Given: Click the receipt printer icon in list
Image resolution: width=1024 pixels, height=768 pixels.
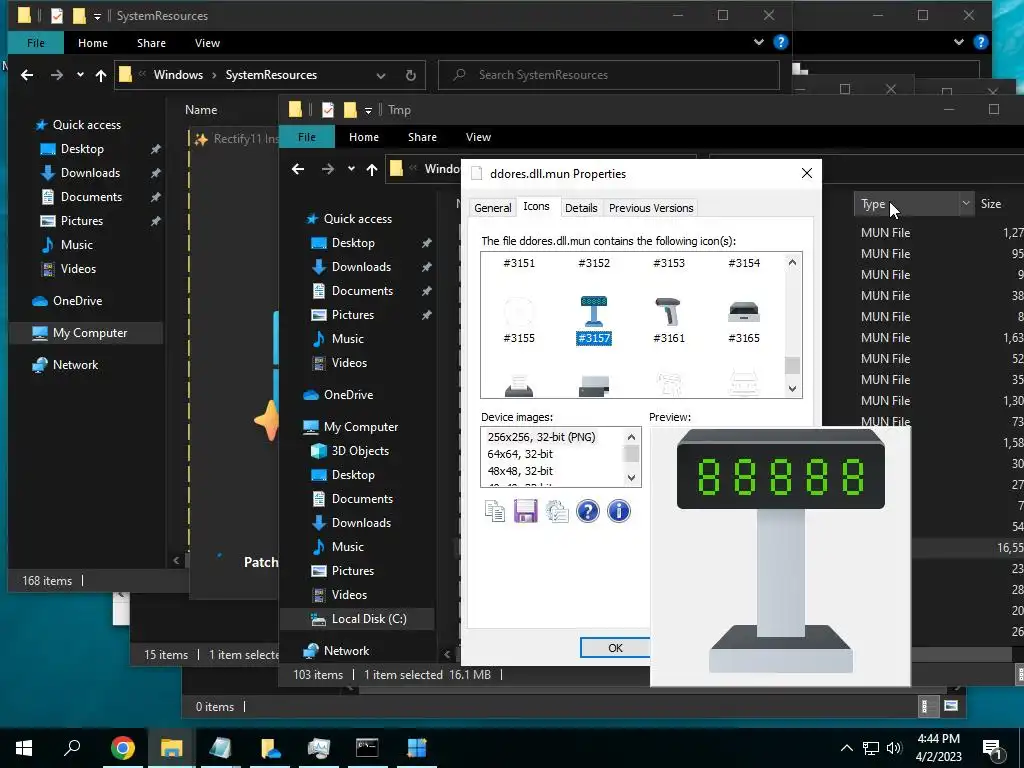Looking at the screenshot, I should coord(519,385).
